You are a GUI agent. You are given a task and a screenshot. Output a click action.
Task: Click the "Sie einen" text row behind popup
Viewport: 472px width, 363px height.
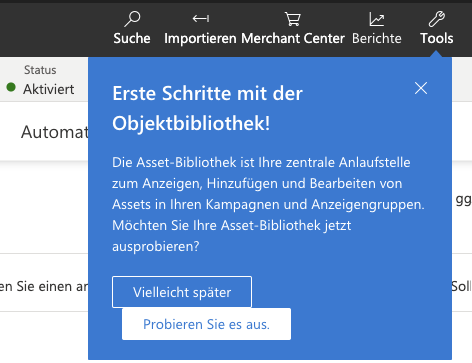pos(44,286)
